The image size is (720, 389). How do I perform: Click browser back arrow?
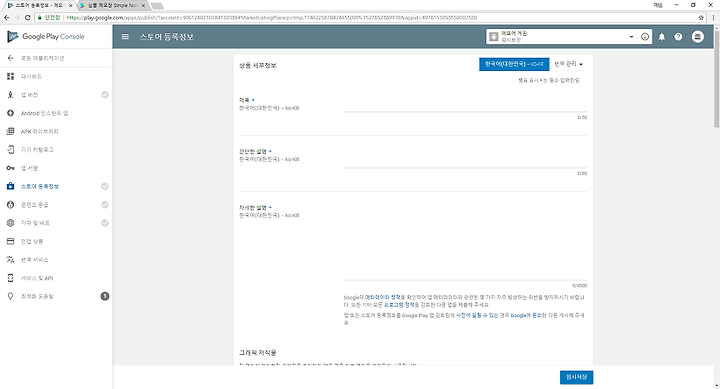[6, 17]
